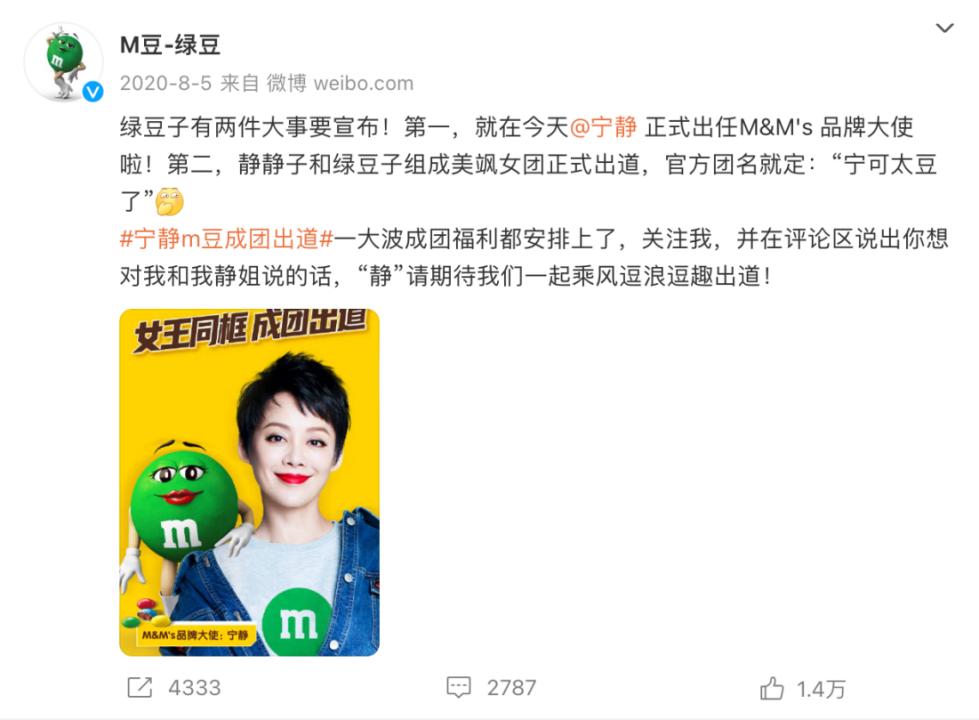Like the post with thumbs-up icon
The height and width of the screenshot is (720, 979).
point(772,688)
